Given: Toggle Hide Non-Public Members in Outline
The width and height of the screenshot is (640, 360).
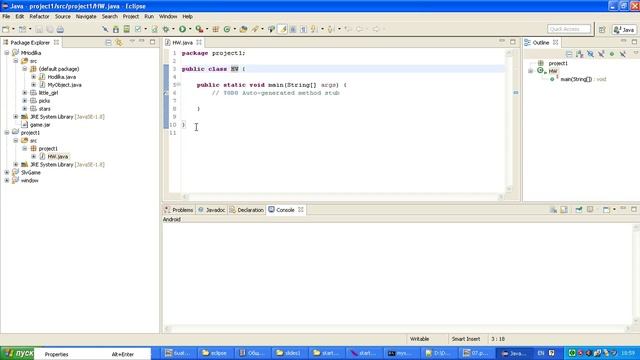Looking at the screenshot, I should (x=612, y=54).
